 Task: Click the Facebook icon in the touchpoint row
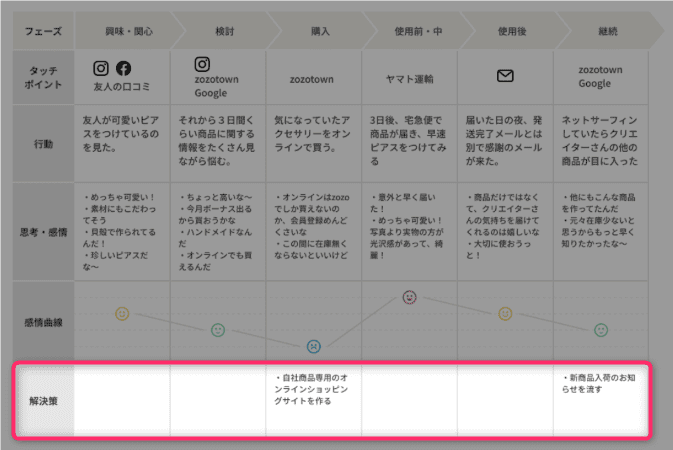point(124,69)
